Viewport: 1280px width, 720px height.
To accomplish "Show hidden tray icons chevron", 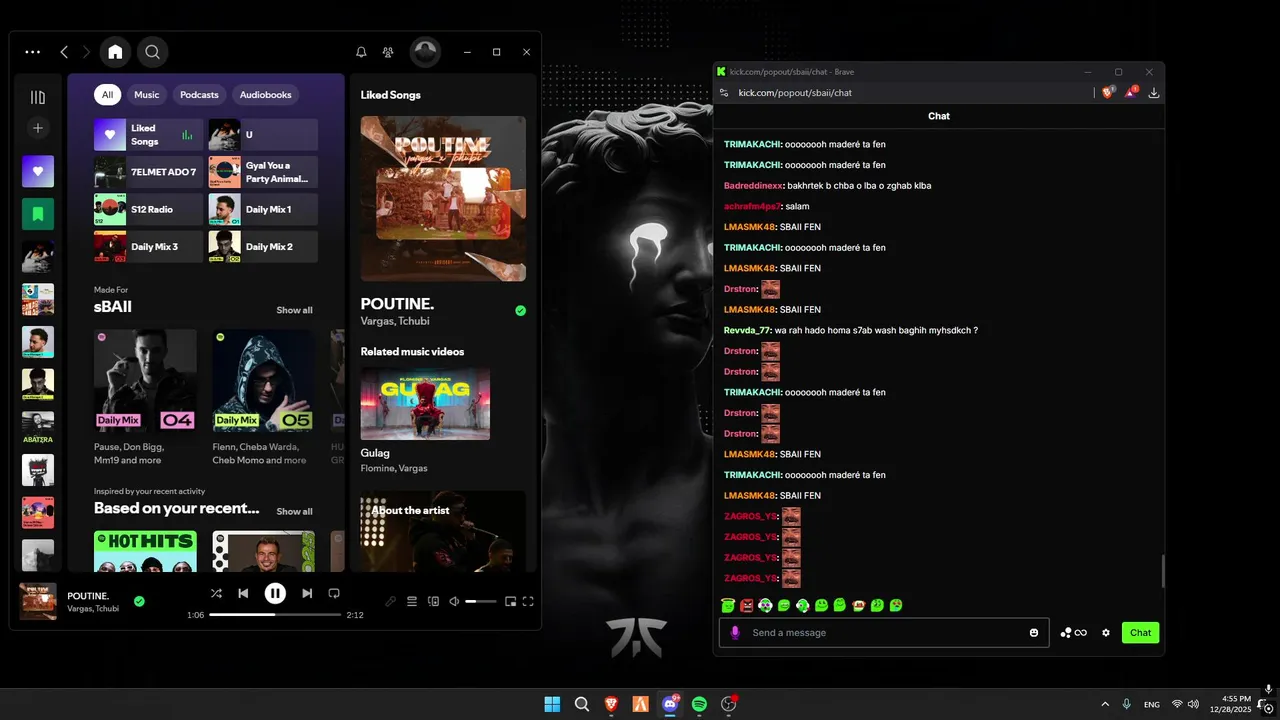I will pos(1104,704).
